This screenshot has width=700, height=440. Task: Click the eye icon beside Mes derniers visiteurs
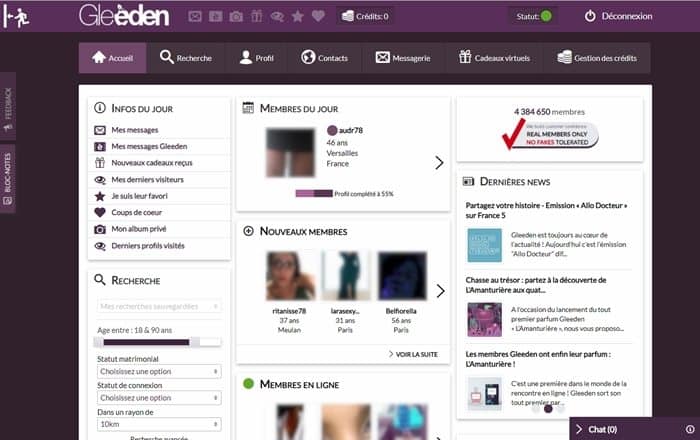click(x=100, y=180)
